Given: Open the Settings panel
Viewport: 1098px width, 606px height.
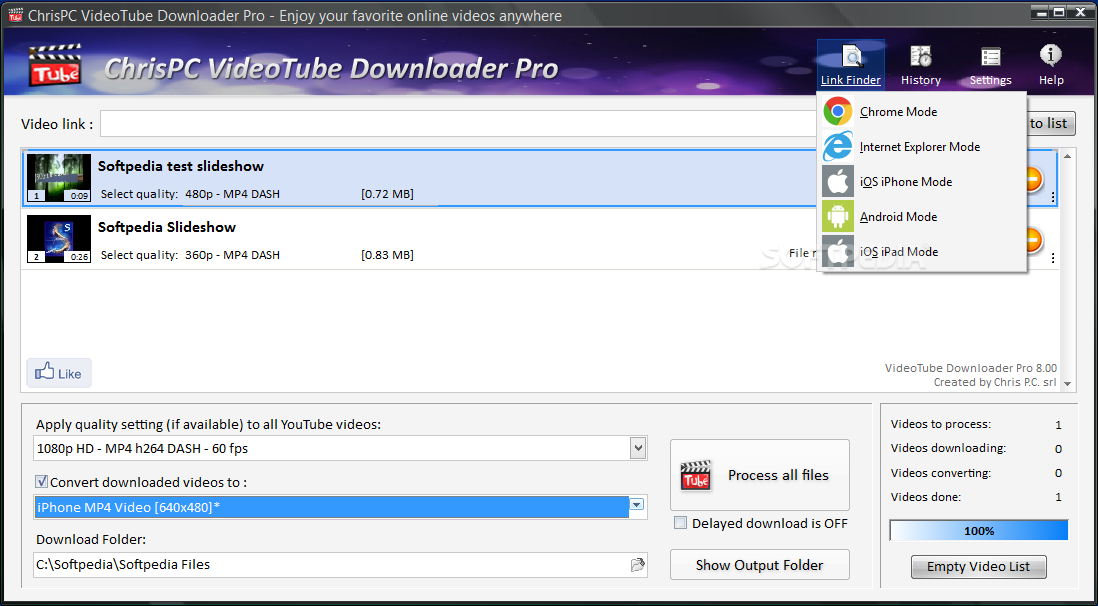Looking at the screenshot, I should [x=990, y=65].
